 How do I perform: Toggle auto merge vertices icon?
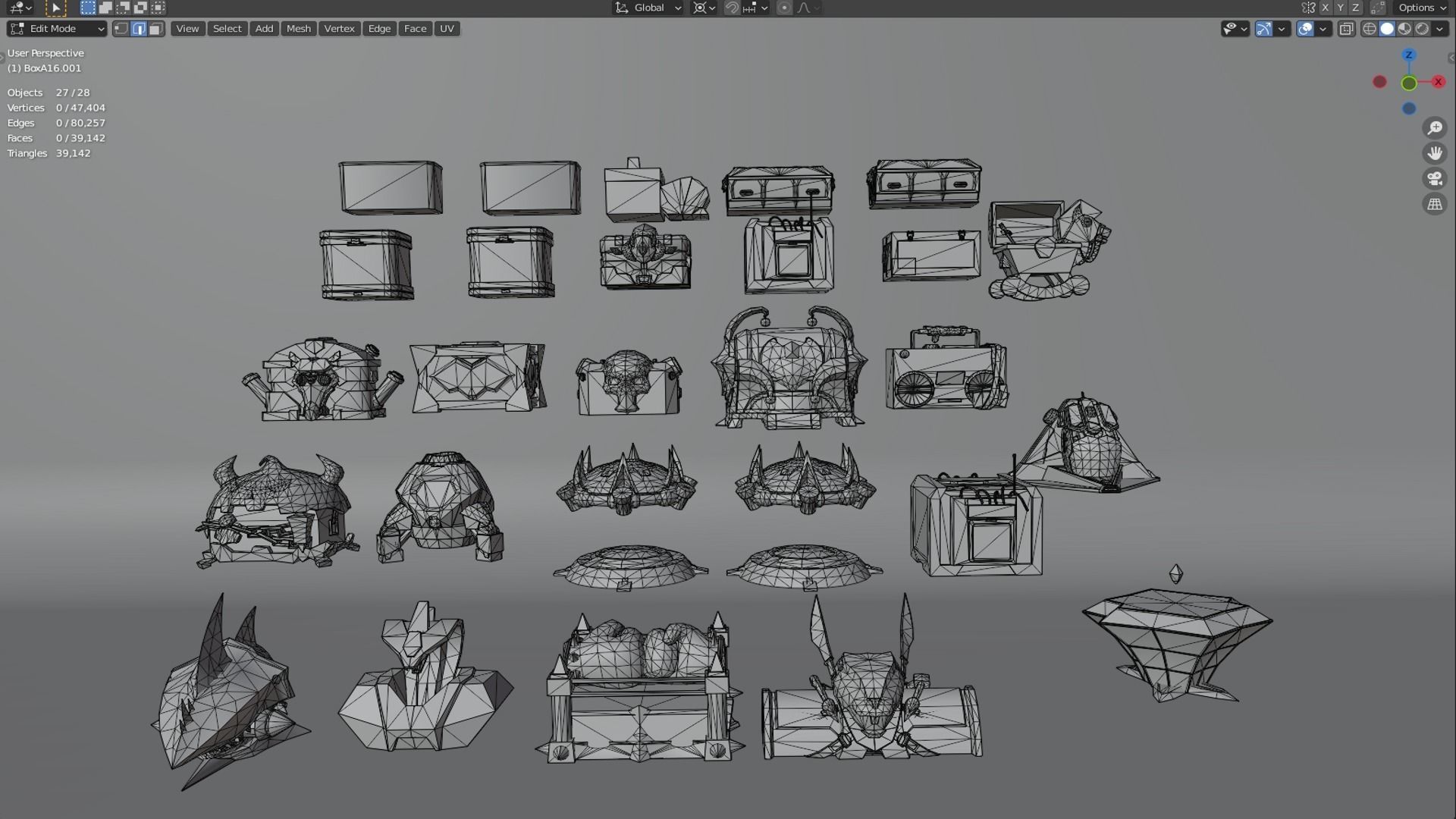click(1378, 8)
